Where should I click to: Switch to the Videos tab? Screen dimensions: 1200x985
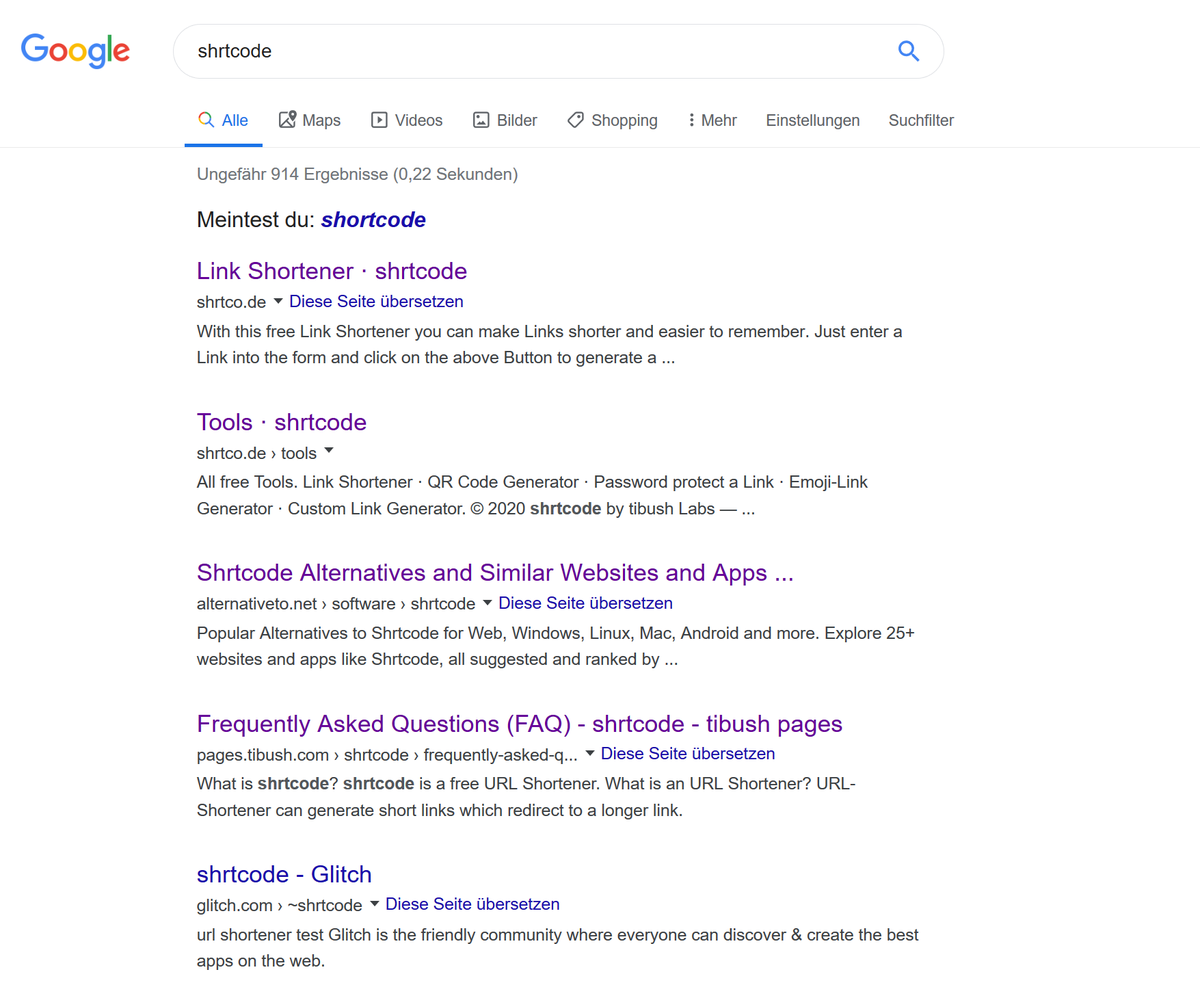click(406, 120)
